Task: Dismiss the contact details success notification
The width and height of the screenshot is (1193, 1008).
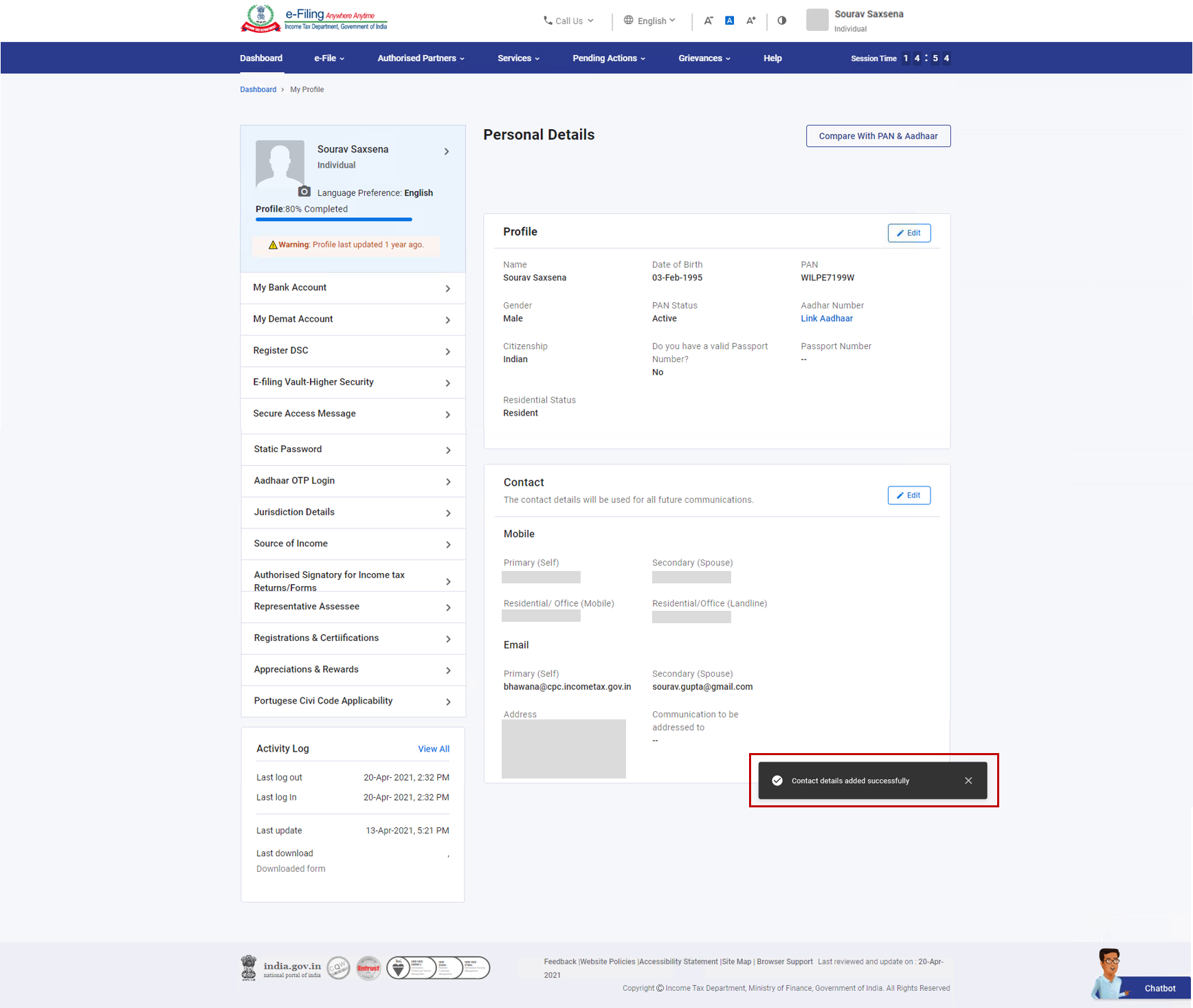Action: (968, 781)
